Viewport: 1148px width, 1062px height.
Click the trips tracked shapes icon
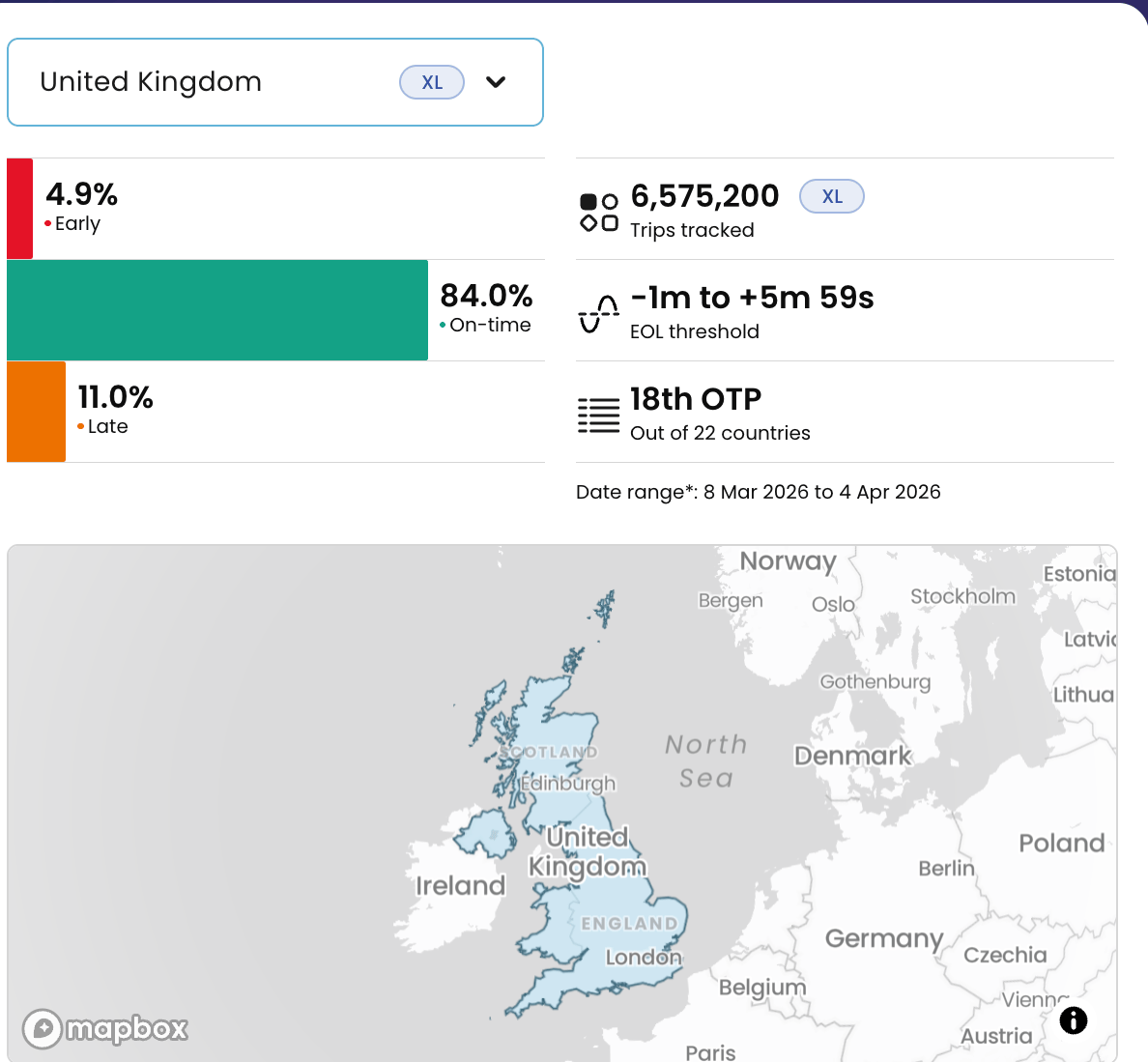(x=598, y=212)
